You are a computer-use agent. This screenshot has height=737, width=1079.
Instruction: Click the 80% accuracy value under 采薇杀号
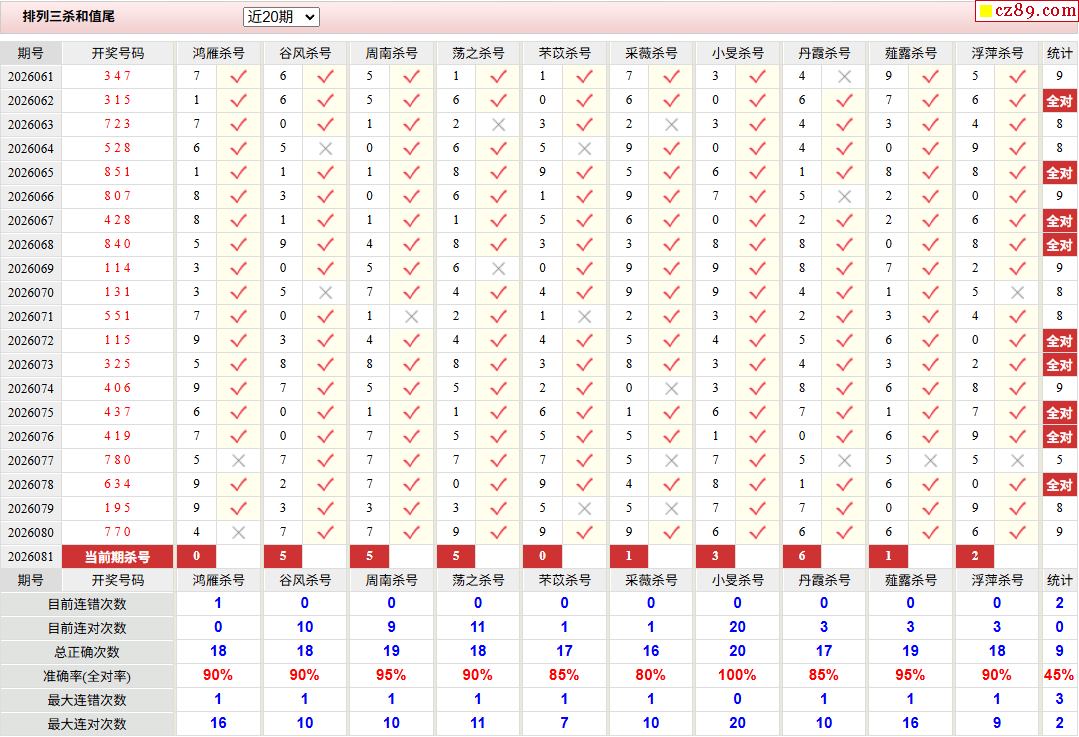[650, 675]
